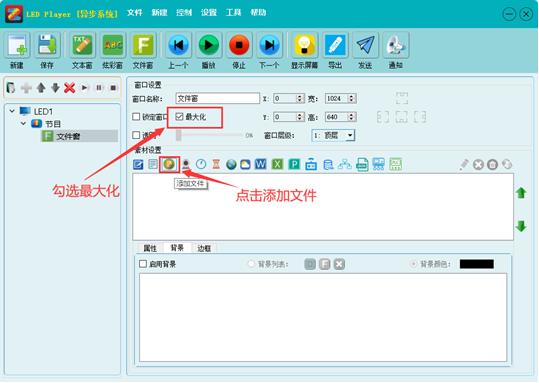
Task: Click the X value stepper arrows
Action: point(300,99)
